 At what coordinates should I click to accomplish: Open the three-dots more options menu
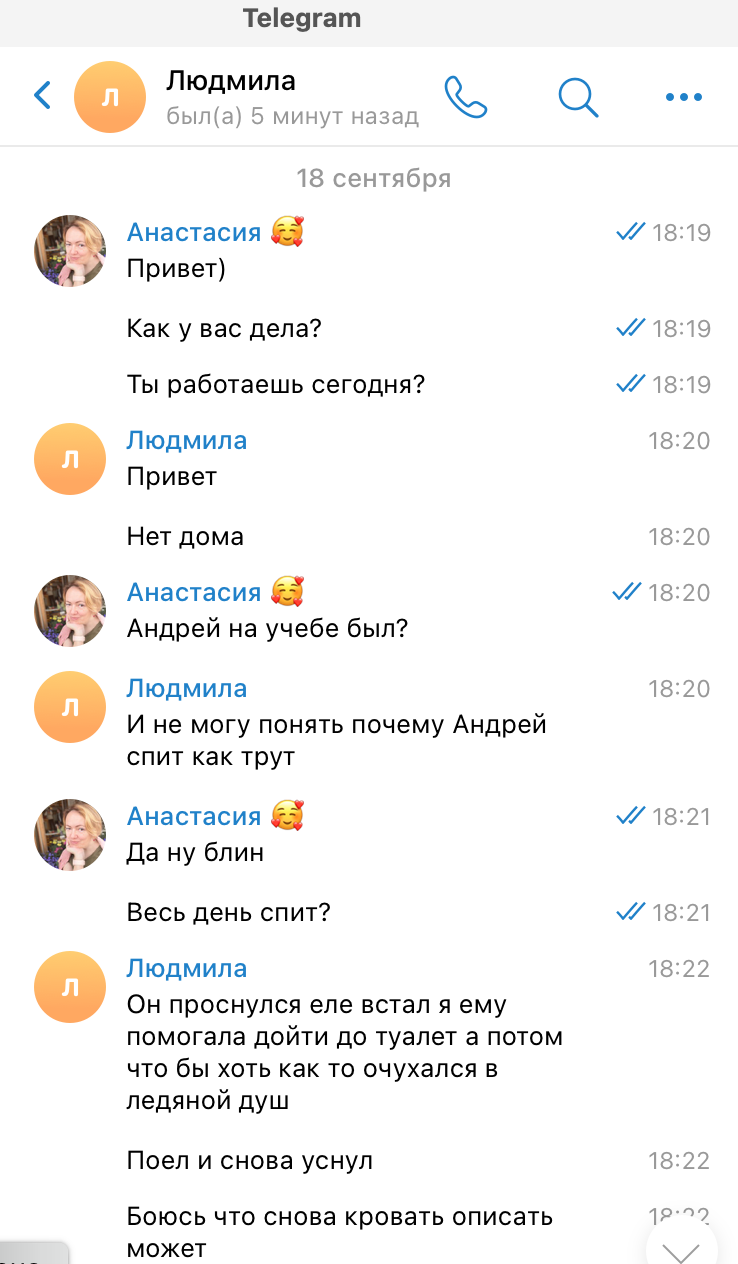coord(684,97)
